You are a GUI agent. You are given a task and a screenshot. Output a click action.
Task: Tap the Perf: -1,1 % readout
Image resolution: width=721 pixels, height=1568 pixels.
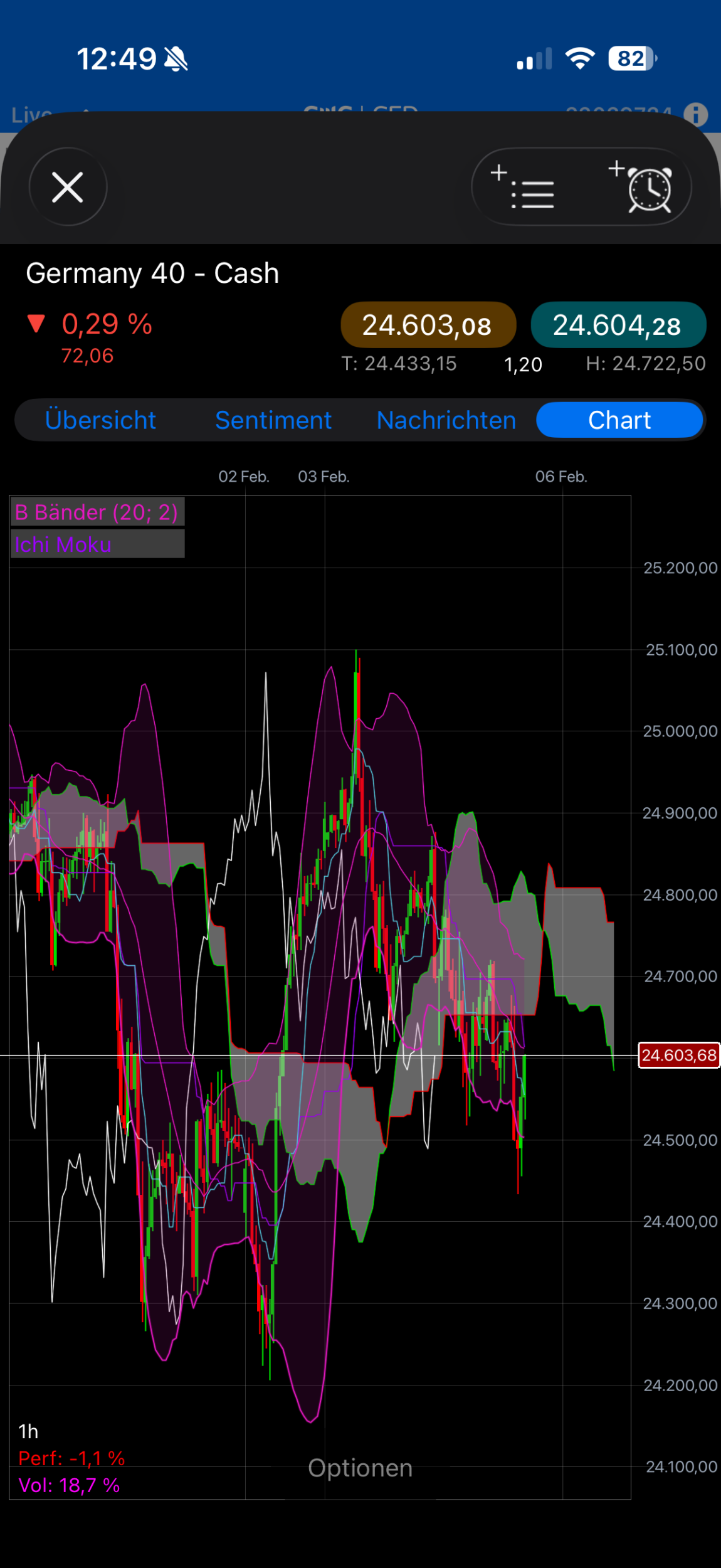click(x=71, y=1458)
